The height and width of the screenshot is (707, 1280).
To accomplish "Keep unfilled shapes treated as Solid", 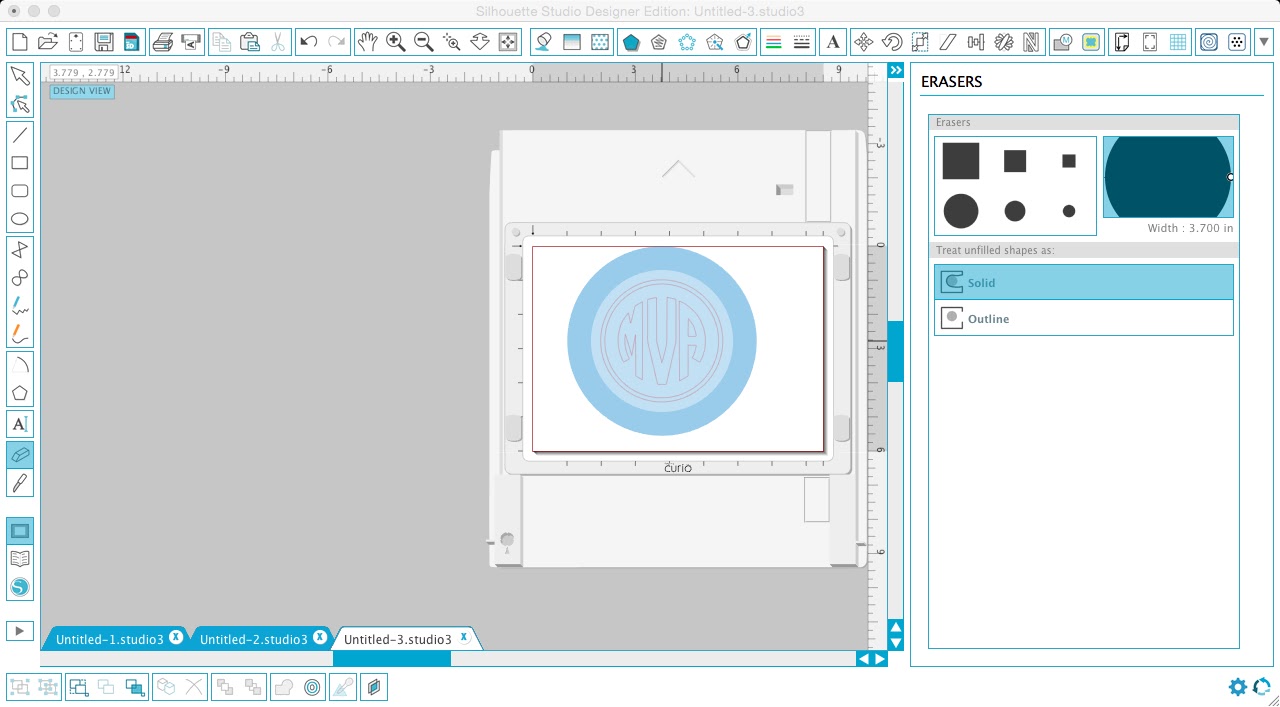I will pos(1083,282).
